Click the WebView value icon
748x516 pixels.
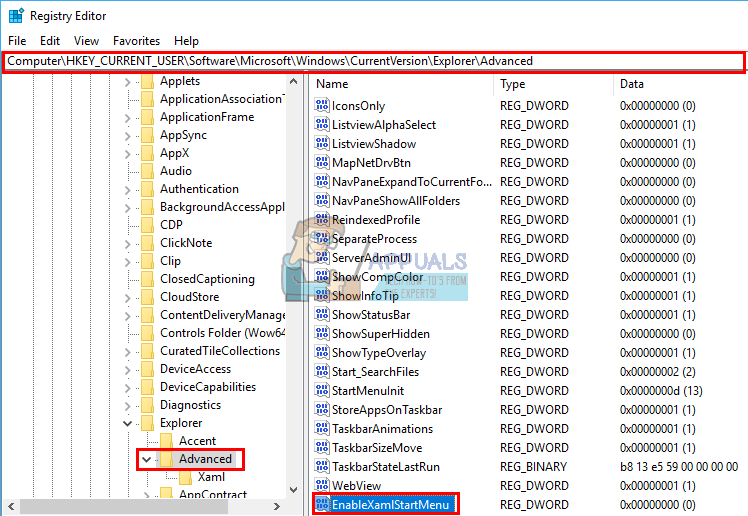[x=322, y=485]
